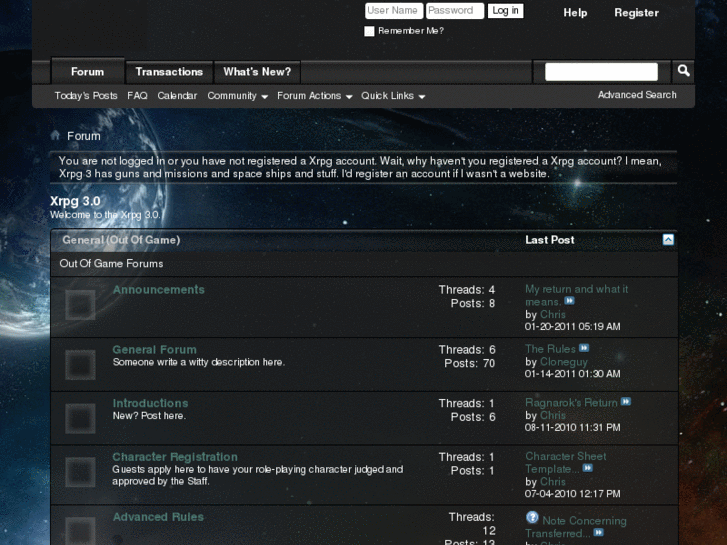Open General (Out Of Game) category title
This screenshot has width=727, height=545.
pyautogui.click(x=121, y=240)
